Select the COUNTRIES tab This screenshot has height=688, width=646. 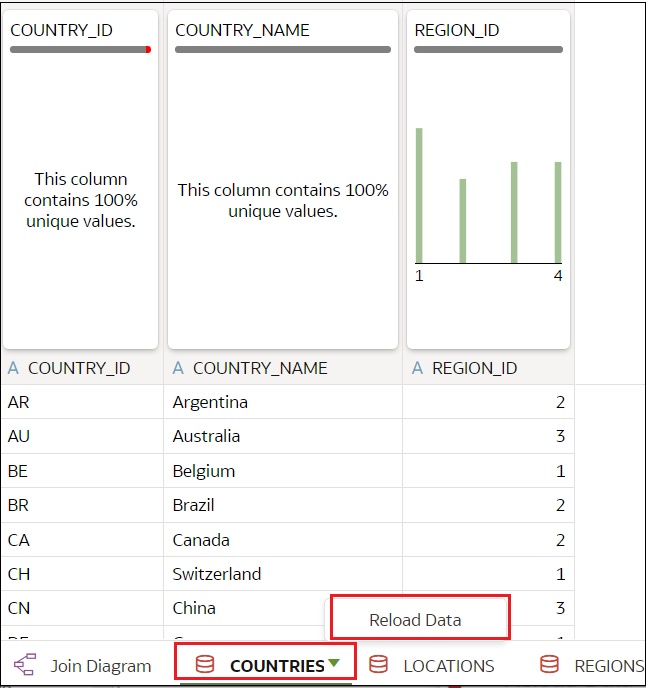265,665
